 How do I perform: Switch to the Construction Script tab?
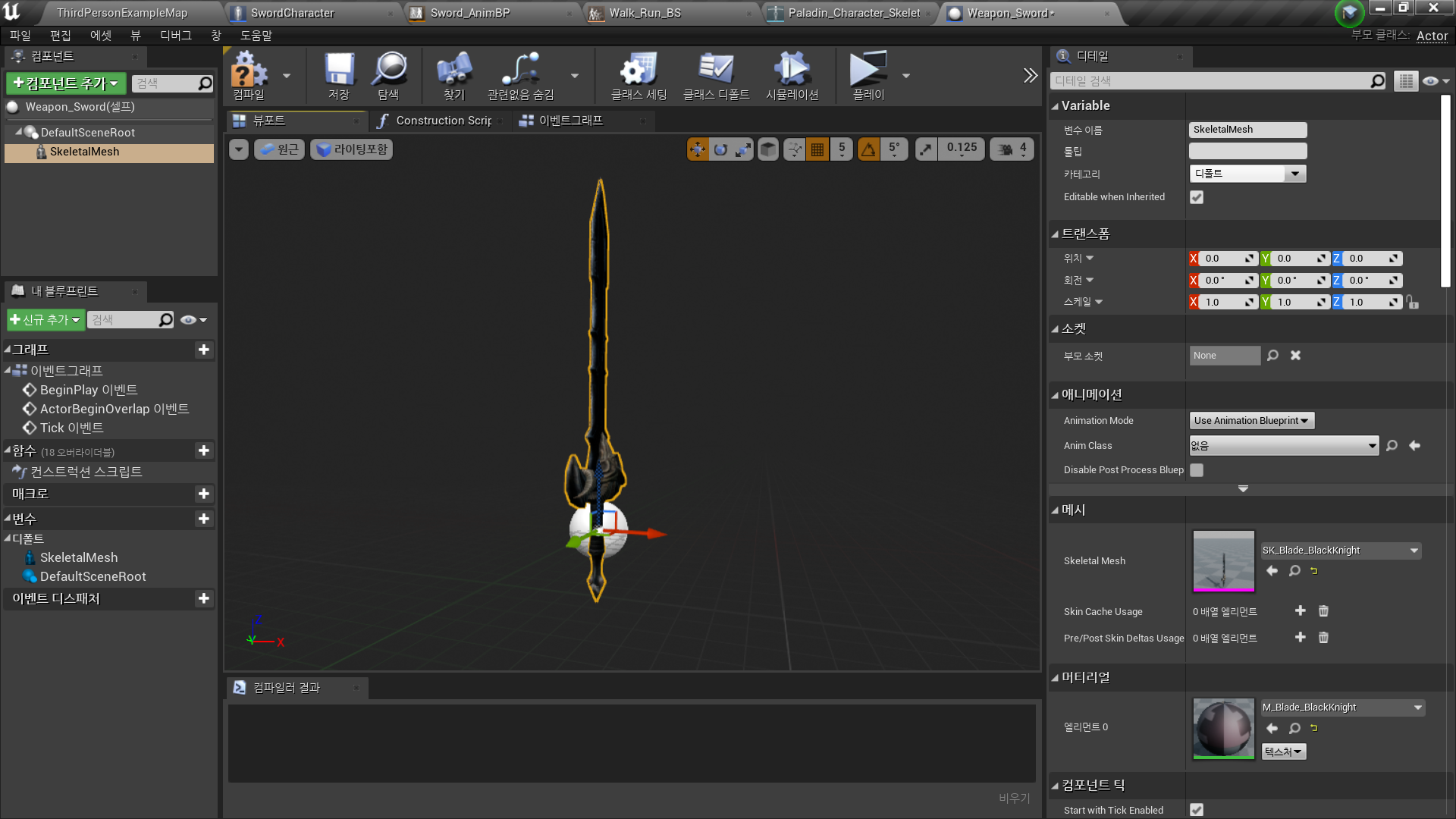tap(440, 120)
